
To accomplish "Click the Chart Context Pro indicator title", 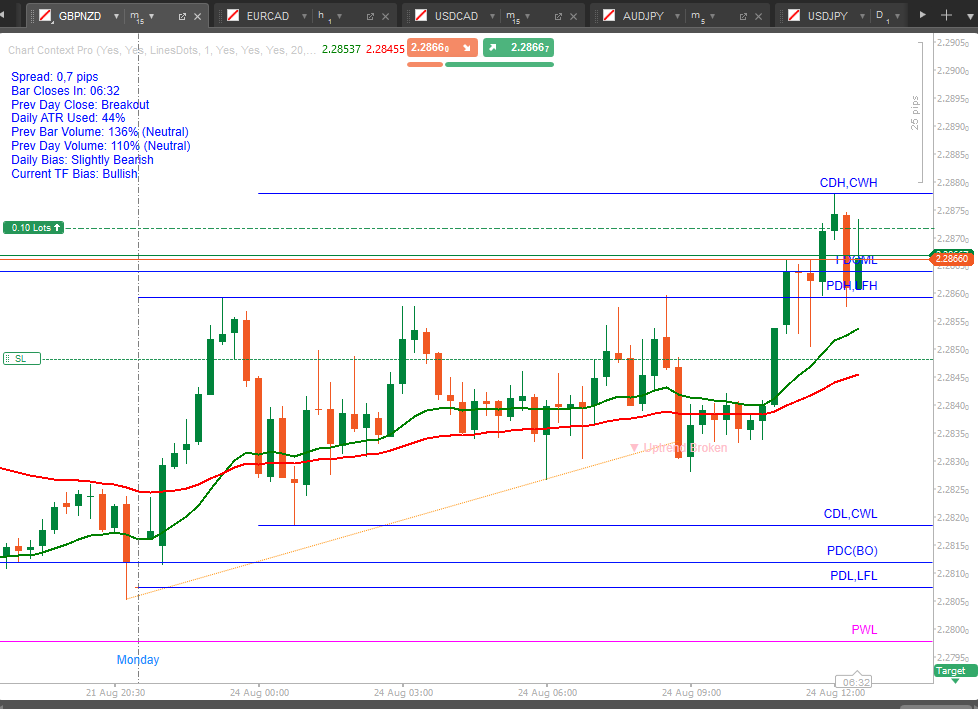I will [x=162, y=50].
